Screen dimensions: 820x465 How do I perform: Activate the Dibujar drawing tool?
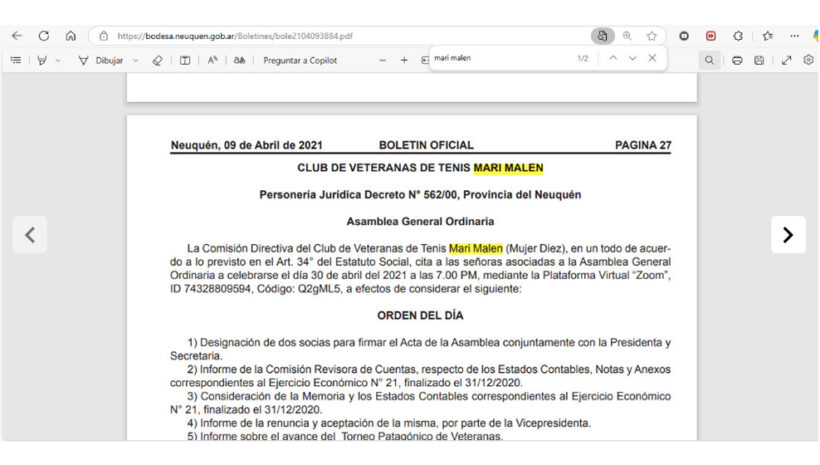tap(102, 60)
